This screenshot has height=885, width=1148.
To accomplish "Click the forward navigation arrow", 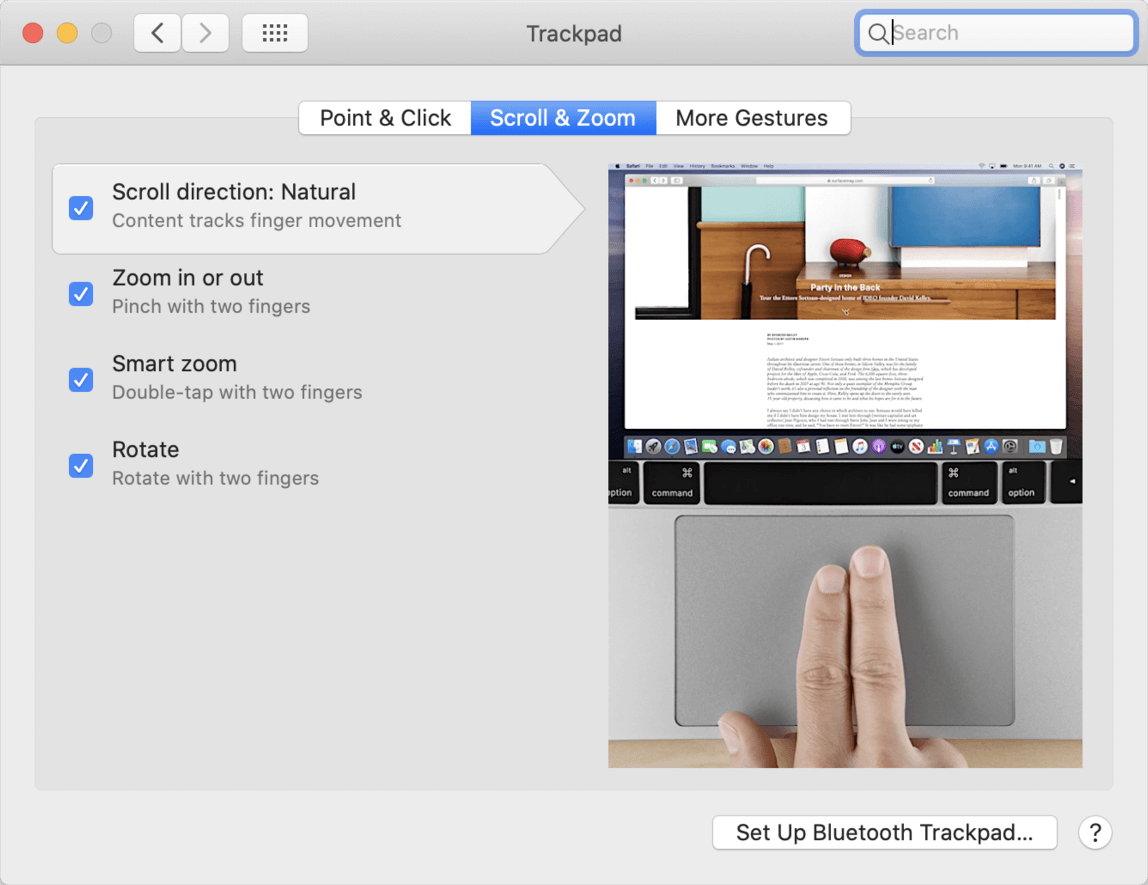I will click(205, 33).
